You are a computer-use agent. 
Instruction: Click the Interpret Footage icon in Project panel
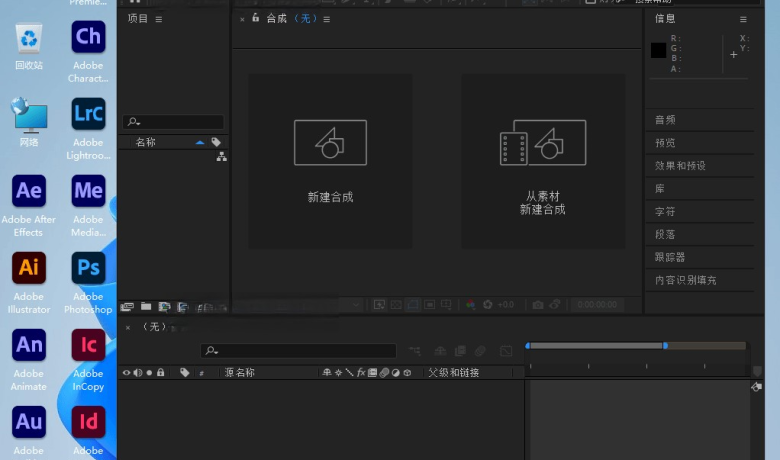pos(127,307)
